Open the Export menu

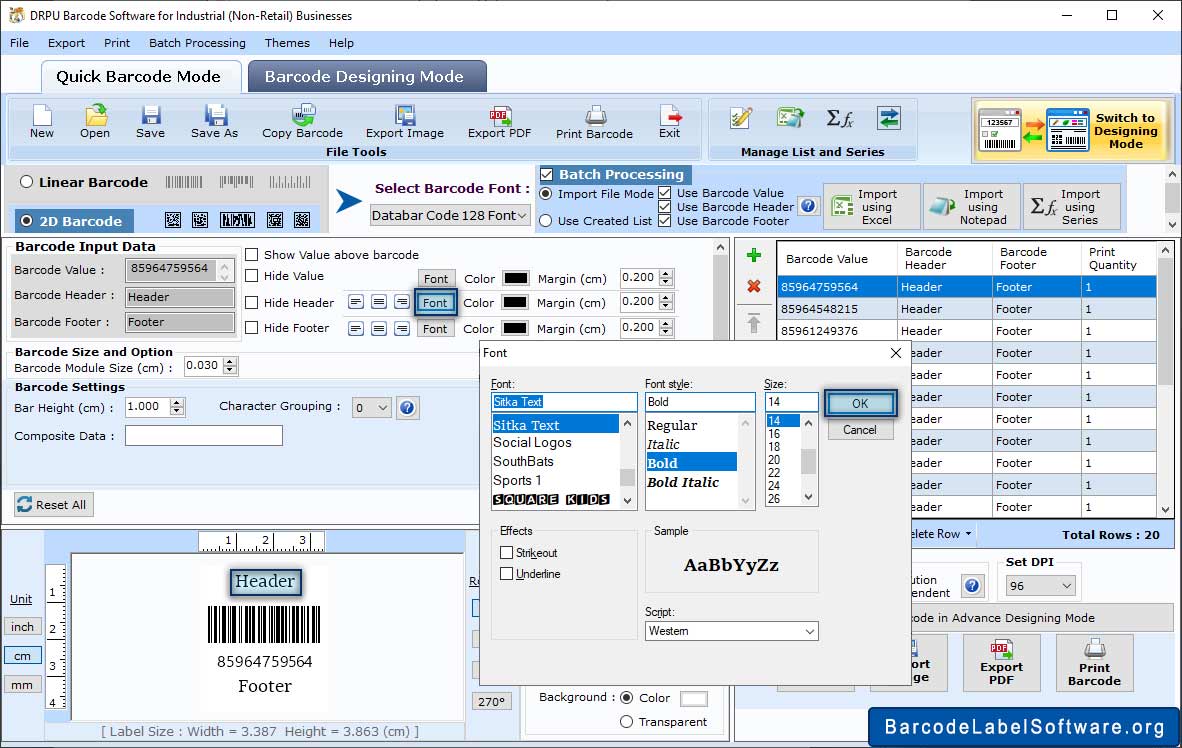66,43
